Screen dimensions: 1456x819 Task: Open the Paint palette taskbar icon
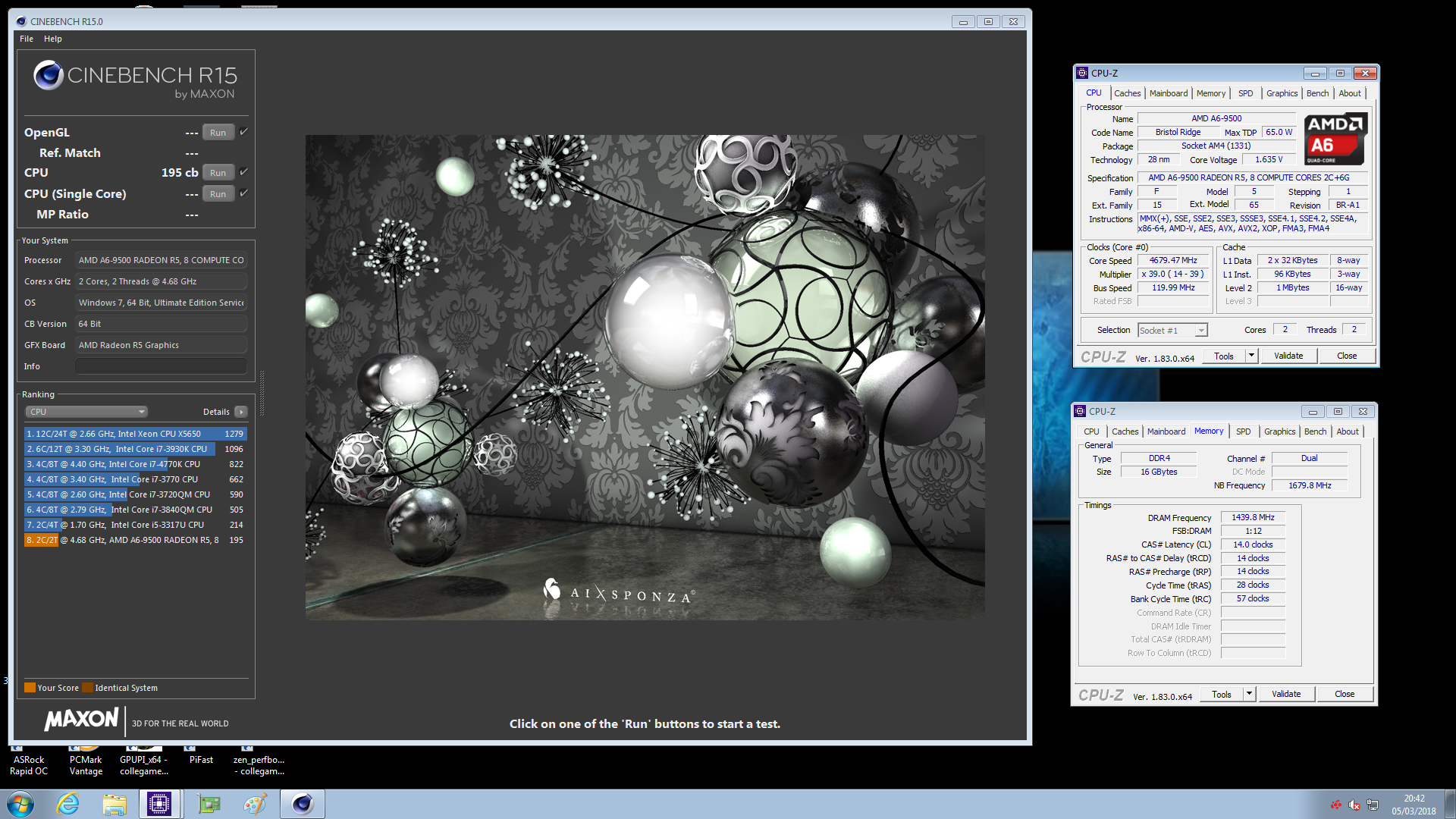[x=255, y=804]
